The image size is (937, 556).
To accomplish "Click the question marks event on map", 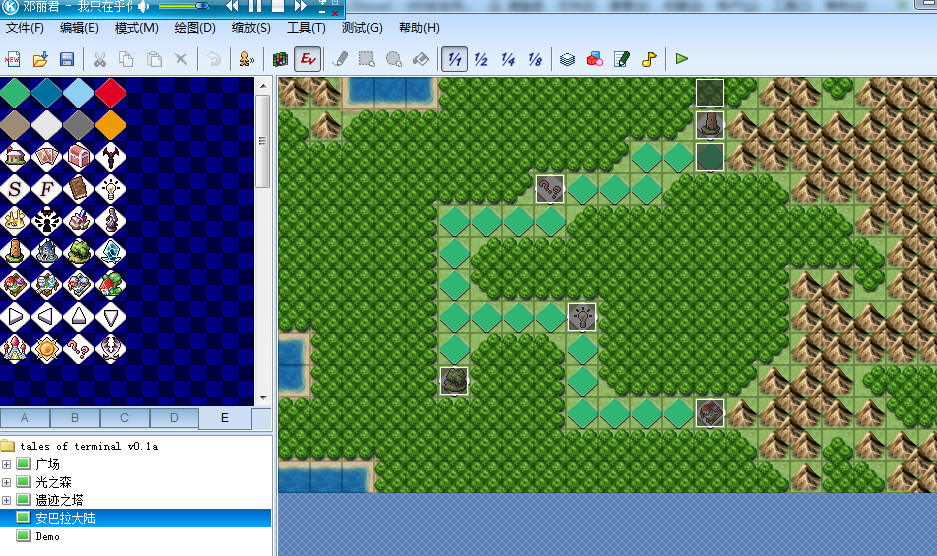I will tap(550, 190).
